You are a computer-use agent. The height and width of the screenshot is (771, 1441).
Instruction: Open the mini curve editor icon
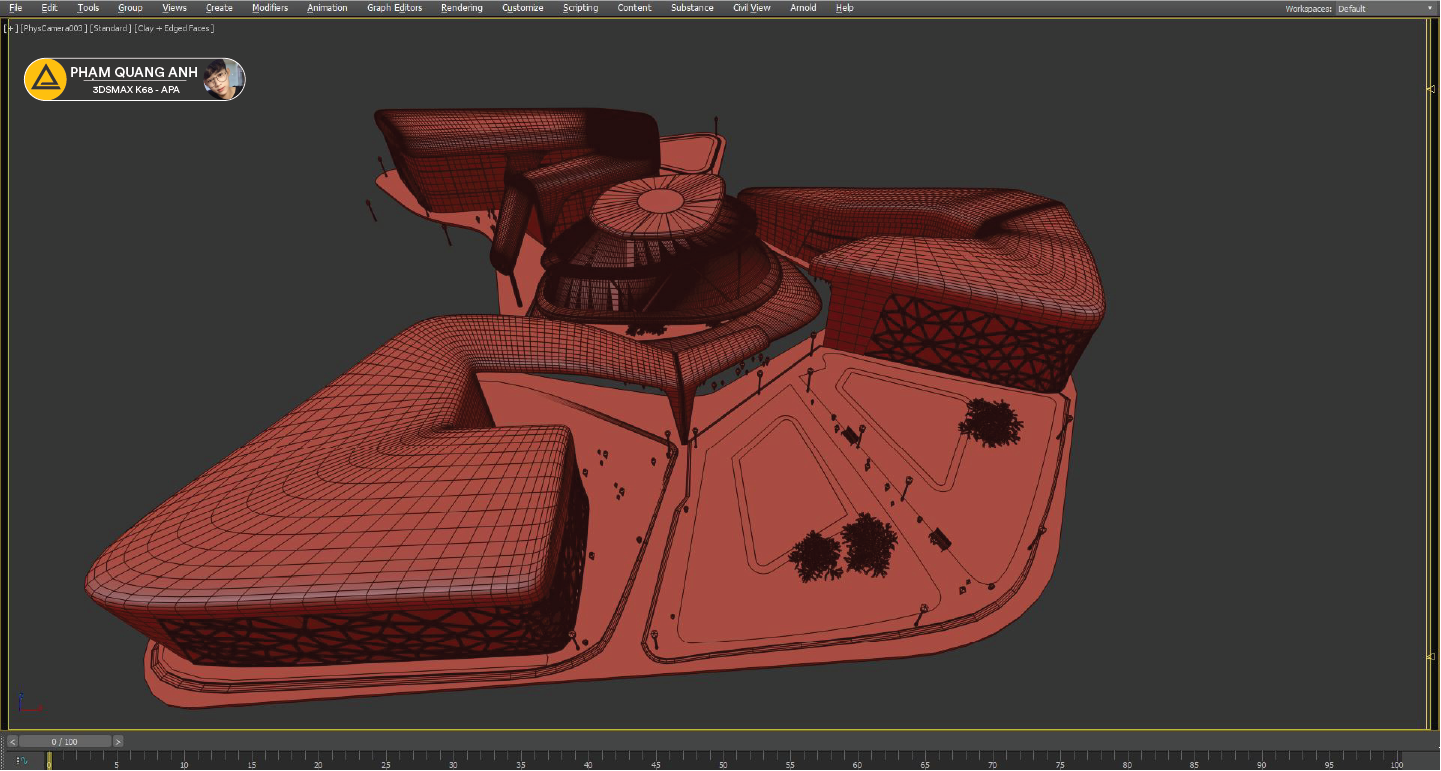click(x=21, y=761)
